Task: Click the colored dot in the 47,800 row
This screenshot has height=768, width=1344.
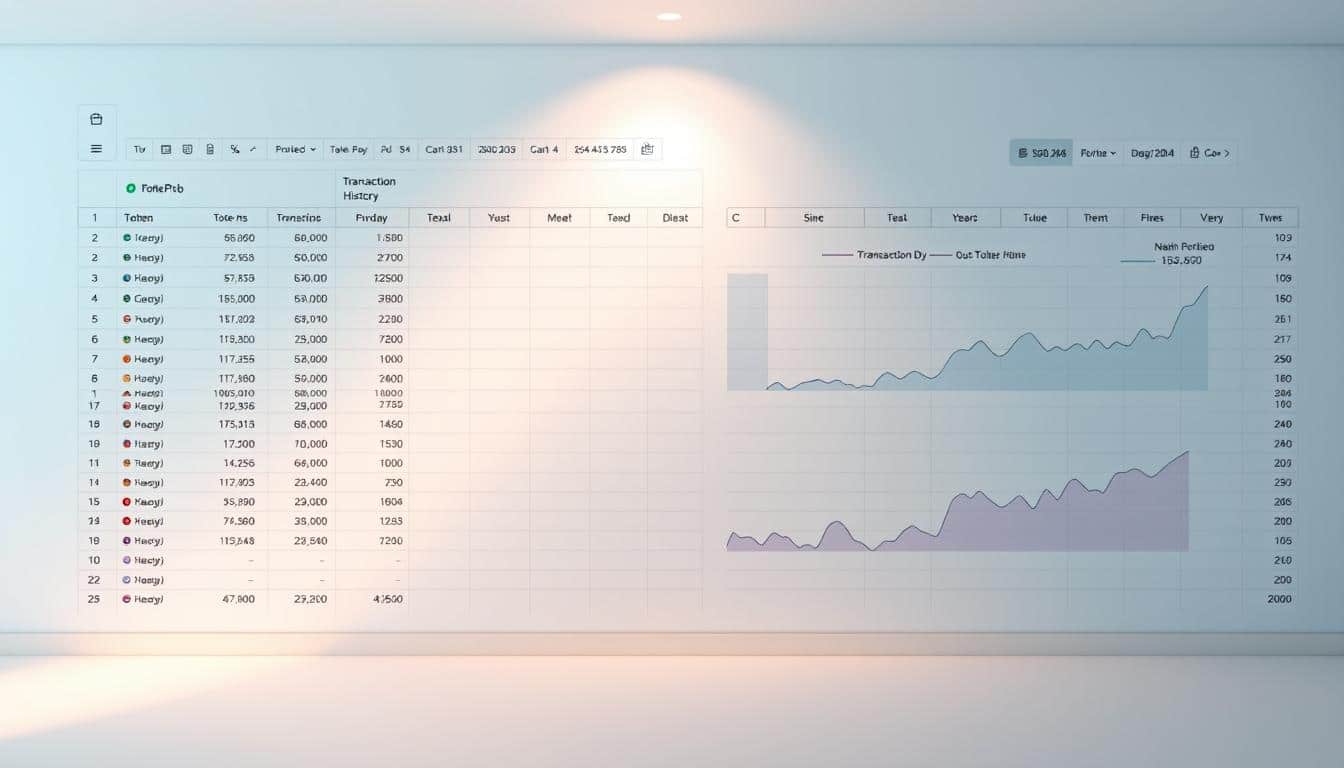Action: pos(127,599)
